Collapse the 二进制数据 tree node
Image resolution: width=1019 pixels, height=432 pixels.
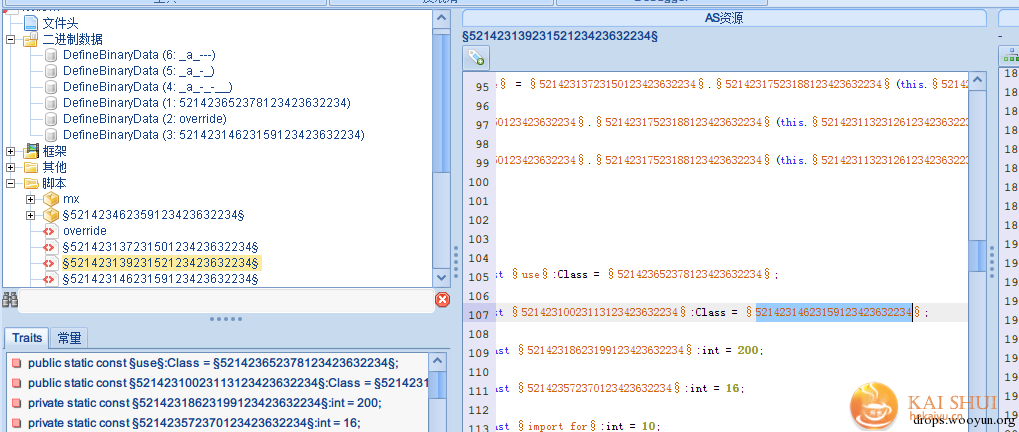10,40
